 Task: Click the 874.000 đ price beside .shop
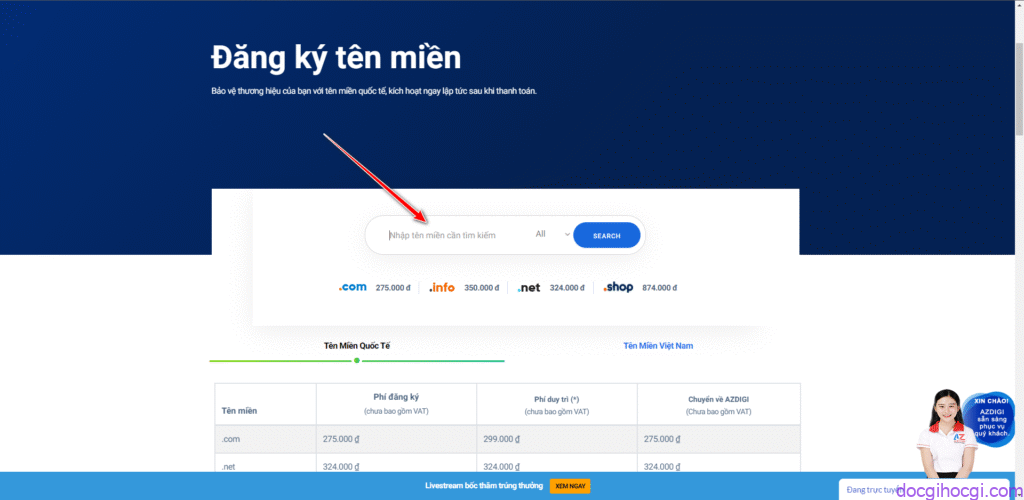click(x=660, y=288)
